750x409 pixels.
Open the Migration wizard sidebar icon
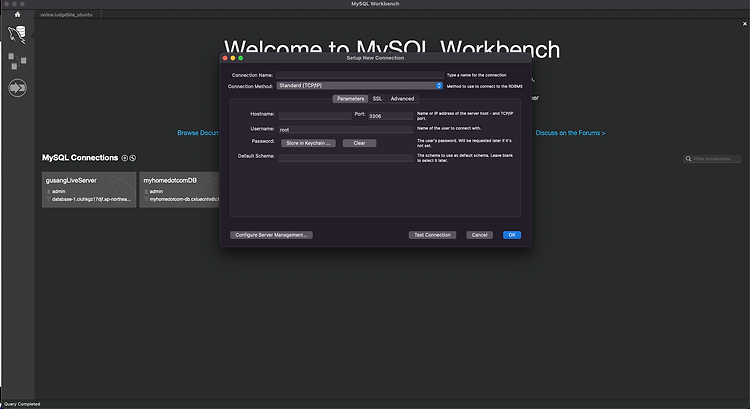[x=17, y=88]
